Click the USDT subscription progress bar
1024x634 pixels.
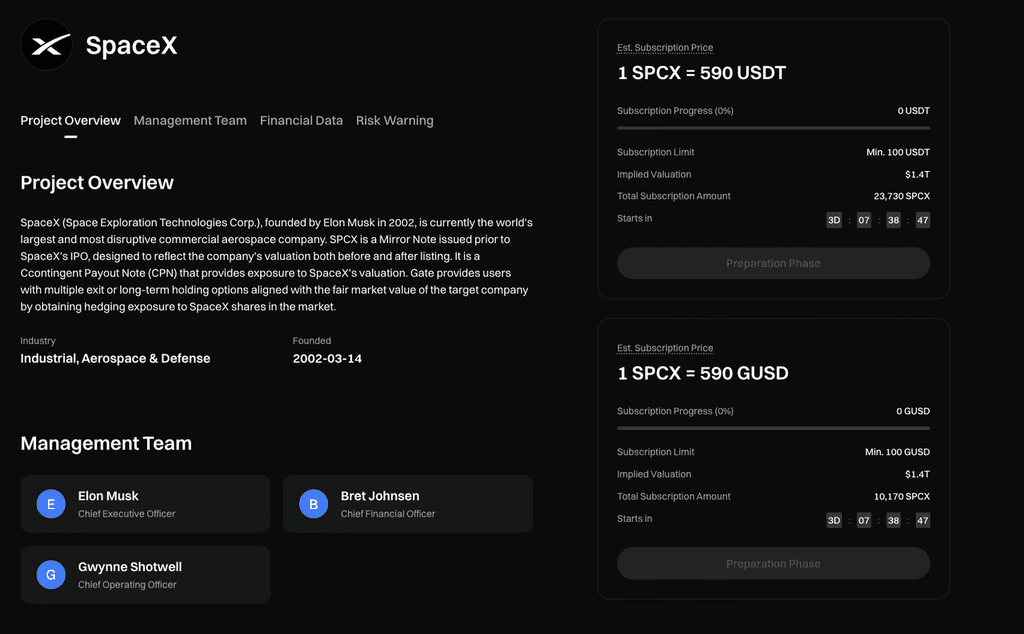pos(773,128)
